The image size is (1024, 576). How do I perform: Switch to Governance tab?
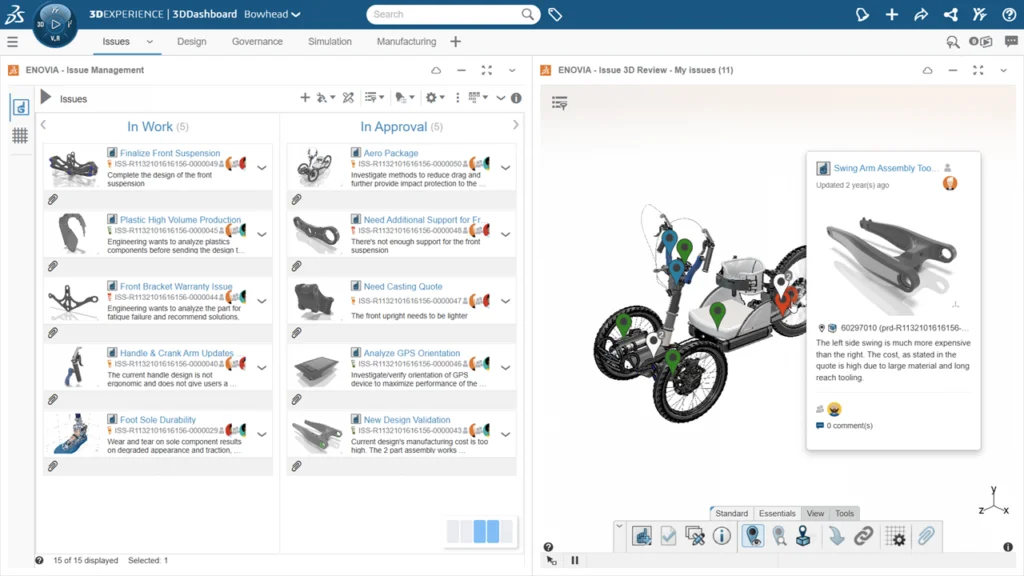coord(257,41)
